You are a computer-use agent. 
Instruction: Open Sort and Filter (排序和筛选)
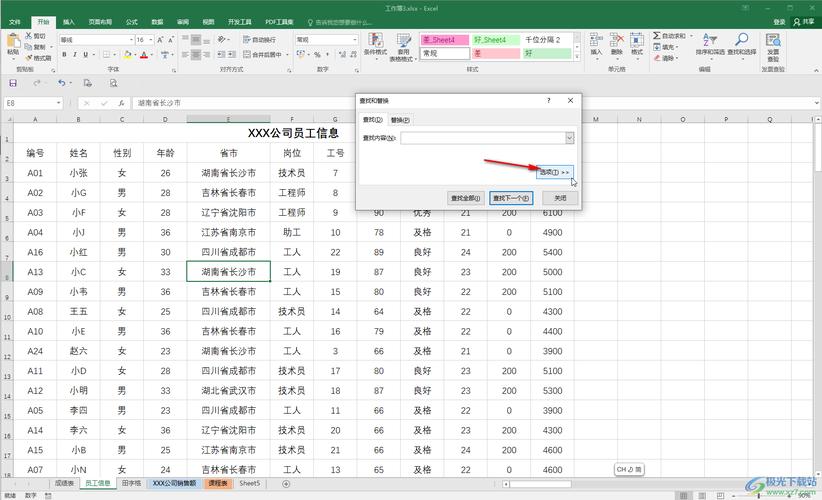pos(710,44)
